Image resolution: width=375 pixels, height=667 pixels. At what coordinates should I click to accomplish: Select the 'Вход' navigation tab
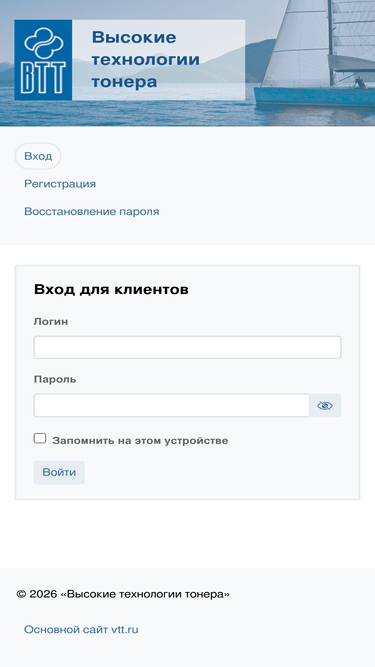(38, 156)
